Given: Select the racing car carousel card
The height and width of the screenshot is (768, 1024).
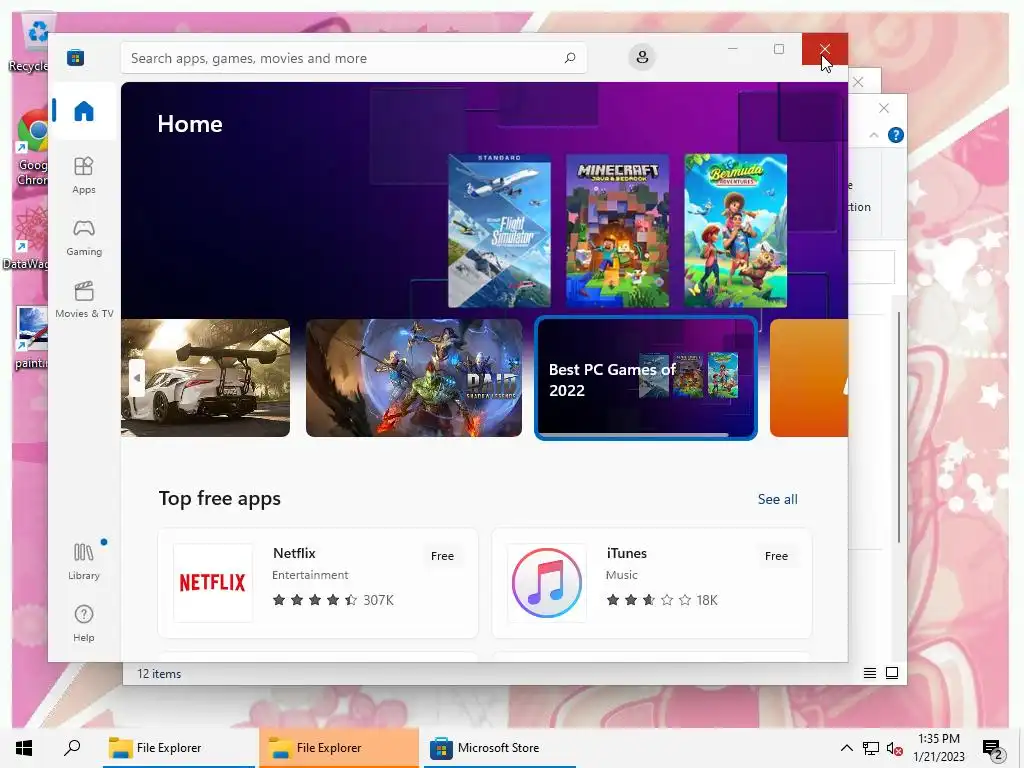Looking at the screenshot, I should [x=206, y=377].
